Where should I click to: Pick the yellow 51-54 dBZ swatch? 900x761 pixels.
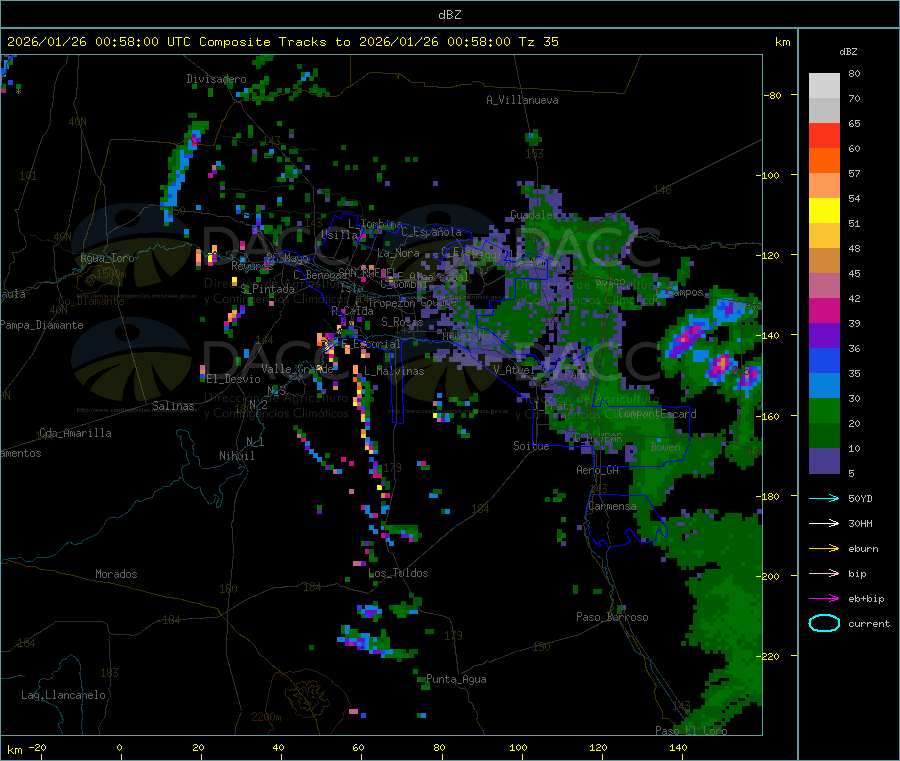tap(824, 211)
